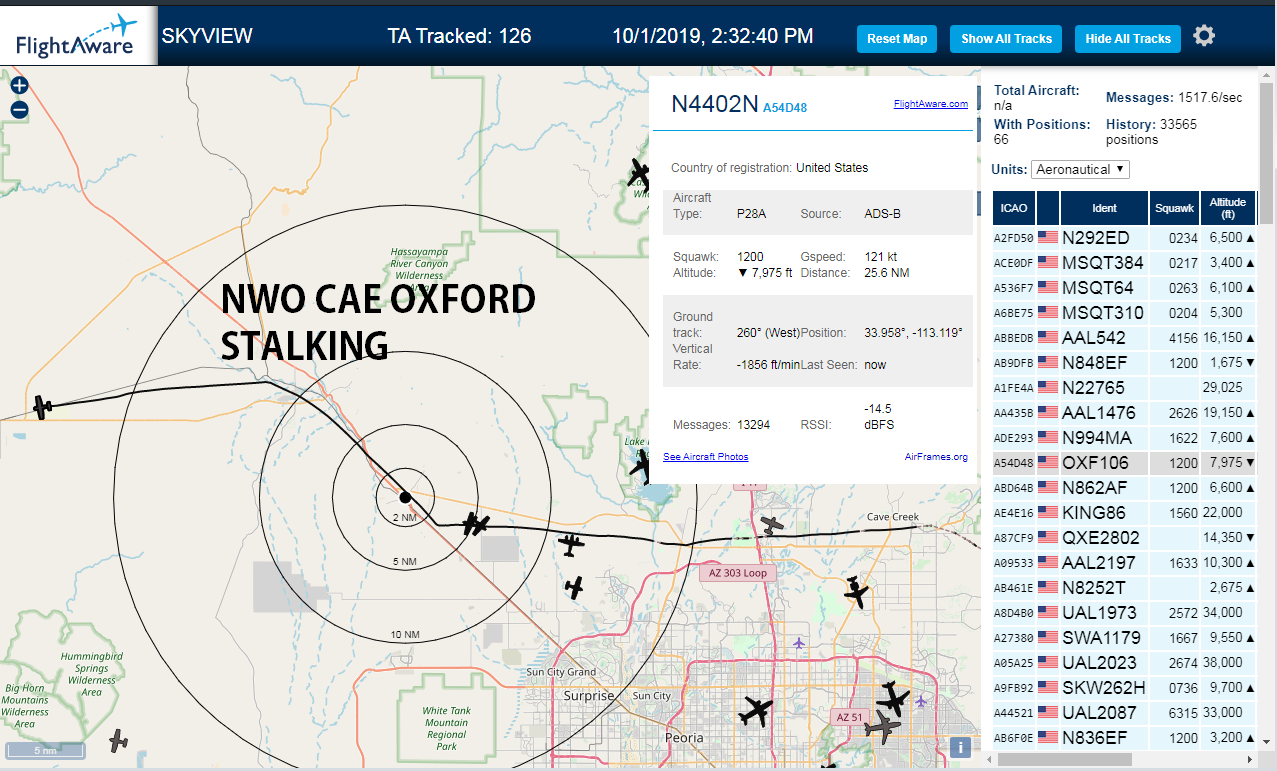Click the squawk 6315 cell
The height and width of the screenshot is (771, 1277).
1174,713
